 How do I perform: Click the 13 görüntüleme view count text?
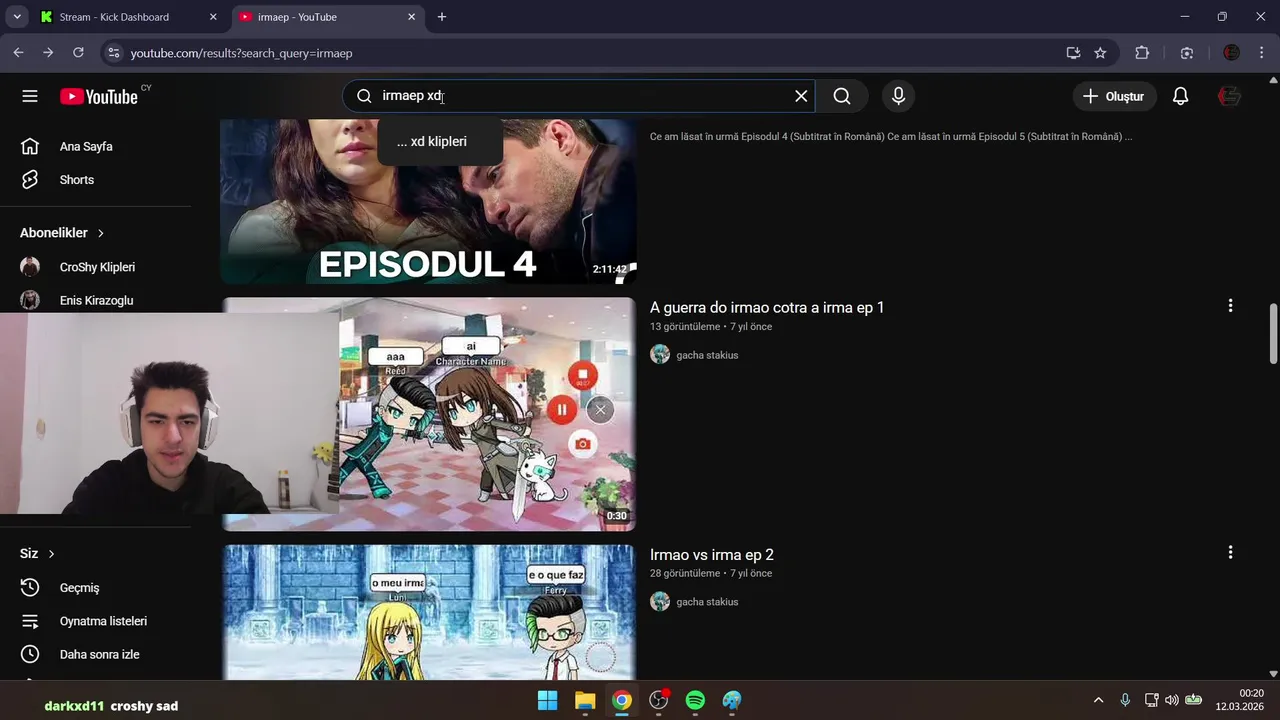pyautogui.click(x=685, y=327)
